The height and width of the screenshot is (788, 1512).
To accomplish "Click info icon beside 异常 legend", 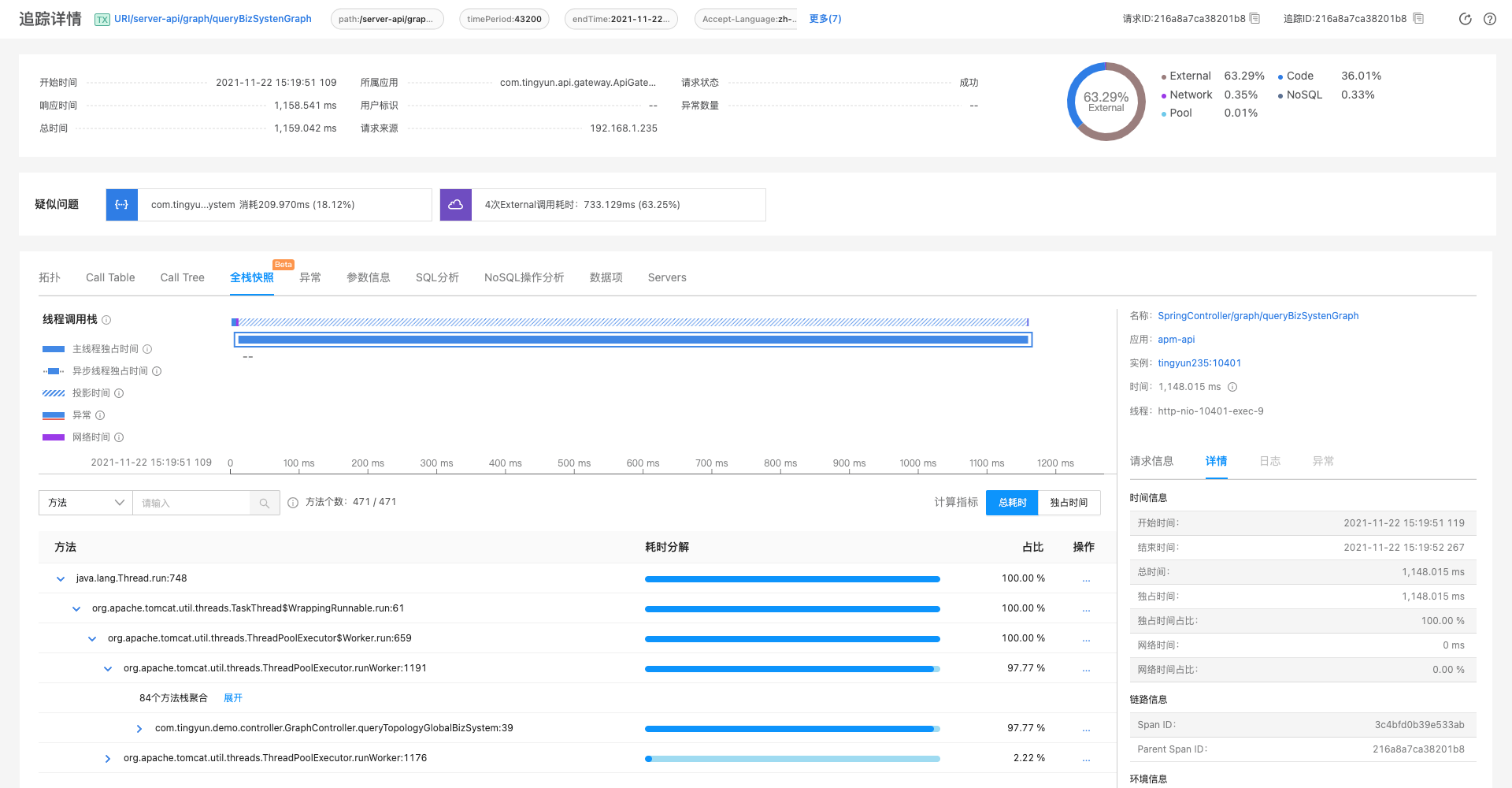I will (x=100, y=415).
